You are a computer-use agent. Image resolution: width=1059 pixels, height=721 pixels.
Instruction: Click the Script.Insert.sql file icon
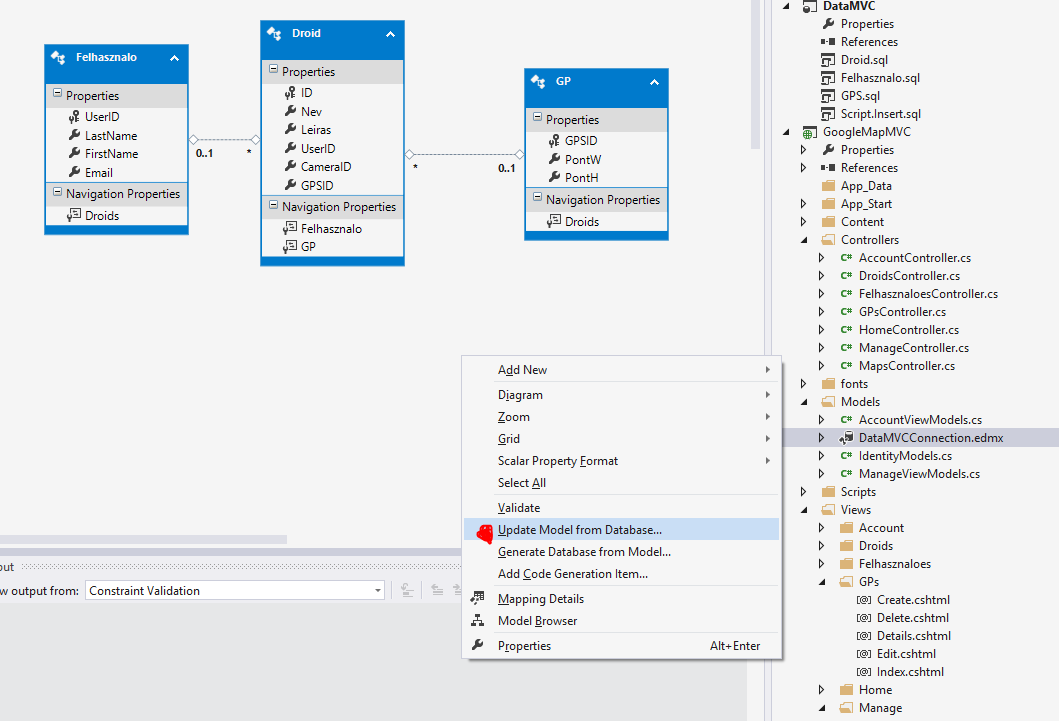pos(828,114)
